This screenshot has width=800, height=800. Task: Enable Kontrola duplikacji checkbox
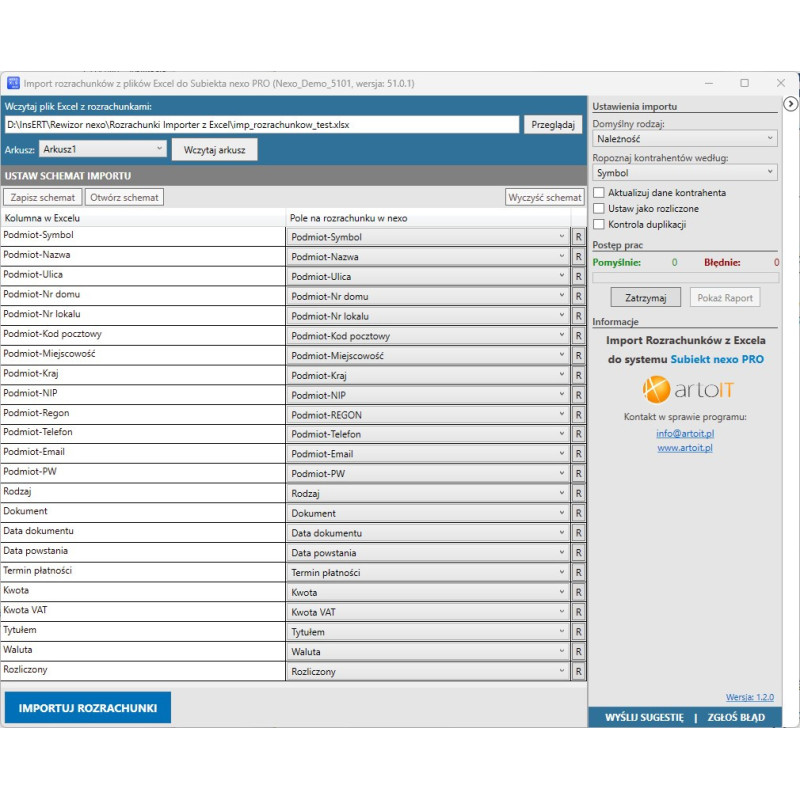599,225
